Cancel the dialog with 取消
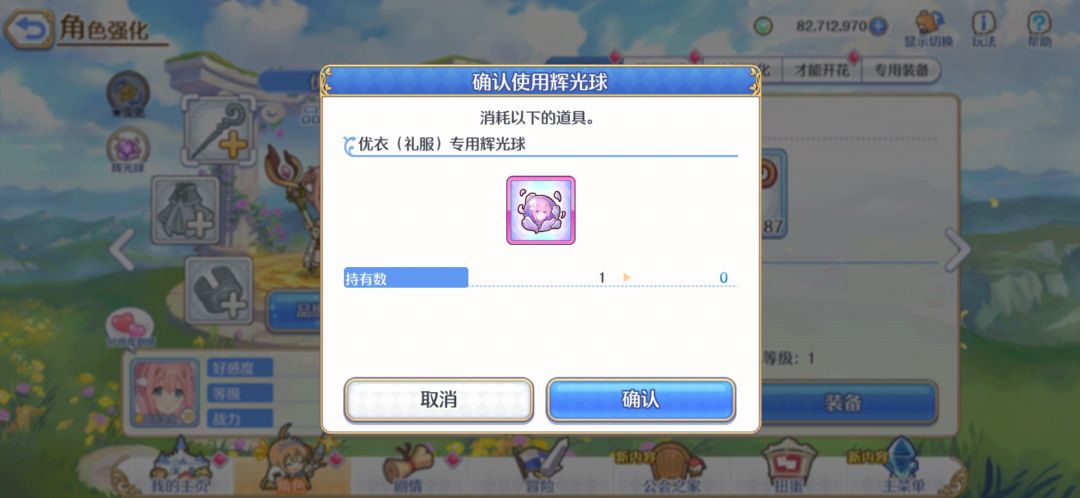The width and height of the screenshot is (1080, 498). point(439,400)
